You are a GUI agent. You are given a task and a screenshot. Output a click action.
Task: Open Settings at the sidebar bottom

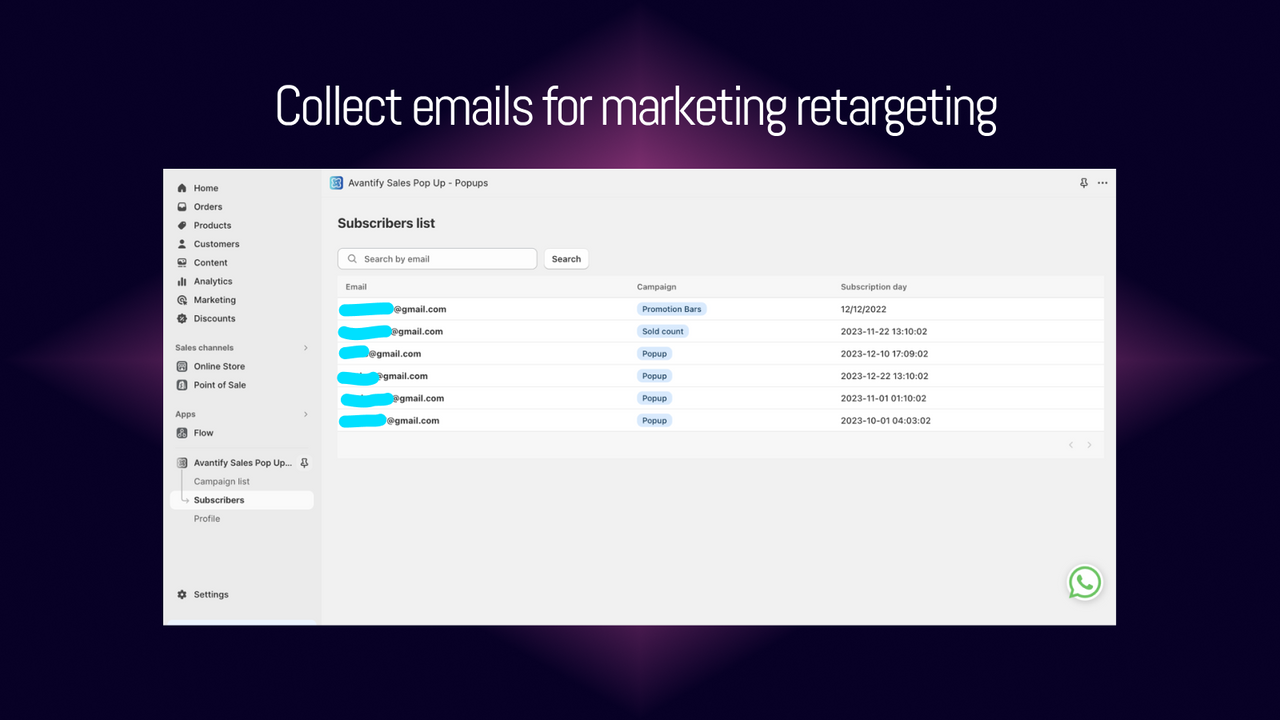pyautogui.click(x=211, y=594)
